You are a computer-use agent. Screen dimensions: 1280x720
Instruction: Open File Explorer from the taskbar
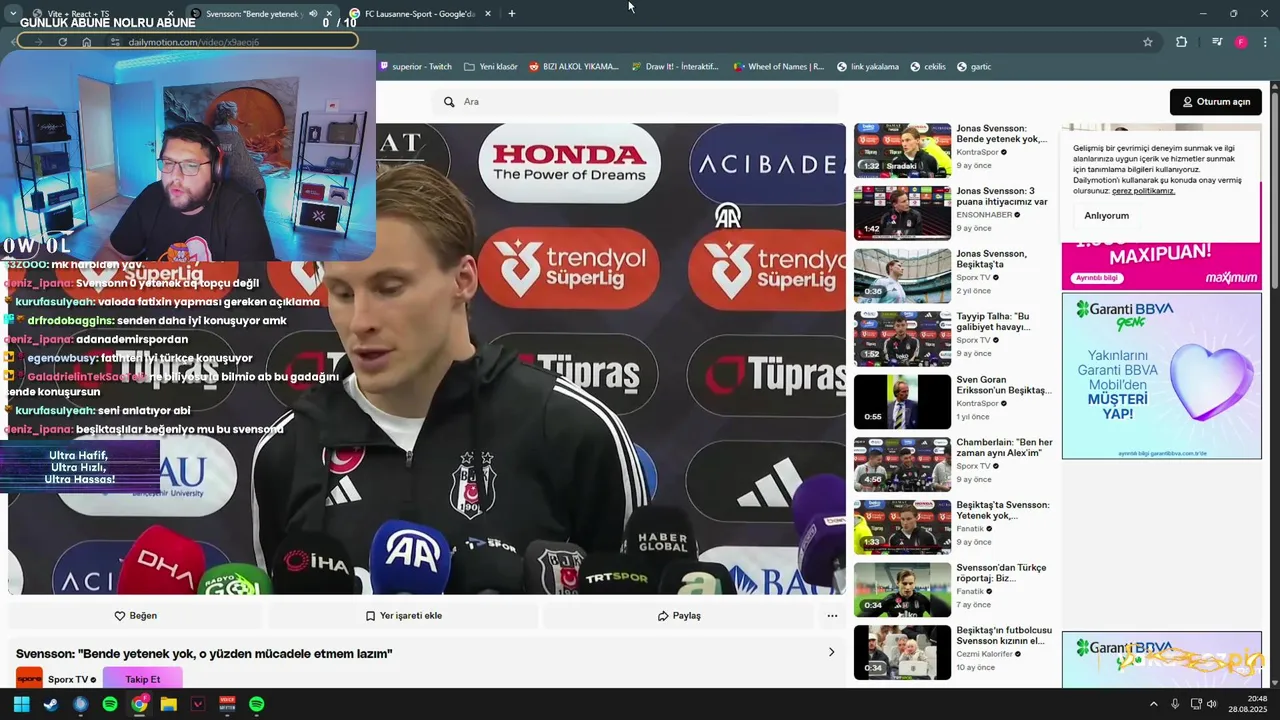(168, 704)
